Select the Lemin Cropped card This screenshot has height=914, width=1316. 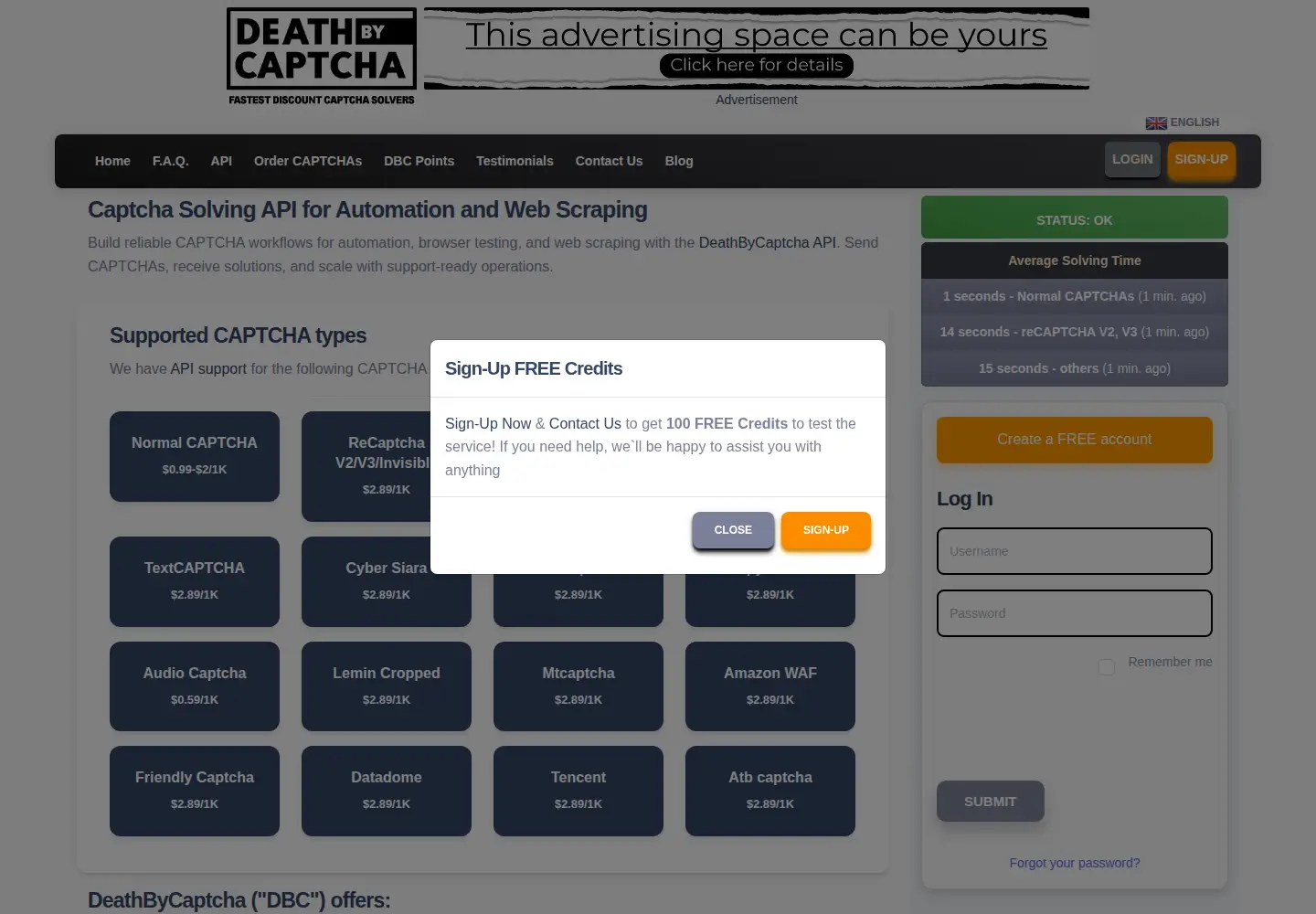pos(387,686)
